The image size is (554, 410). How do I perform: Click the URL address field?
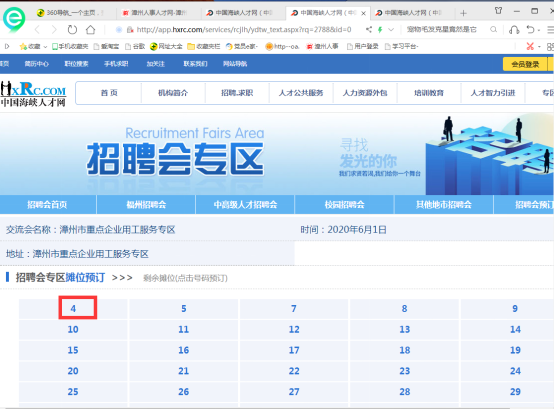click(244, 30)
